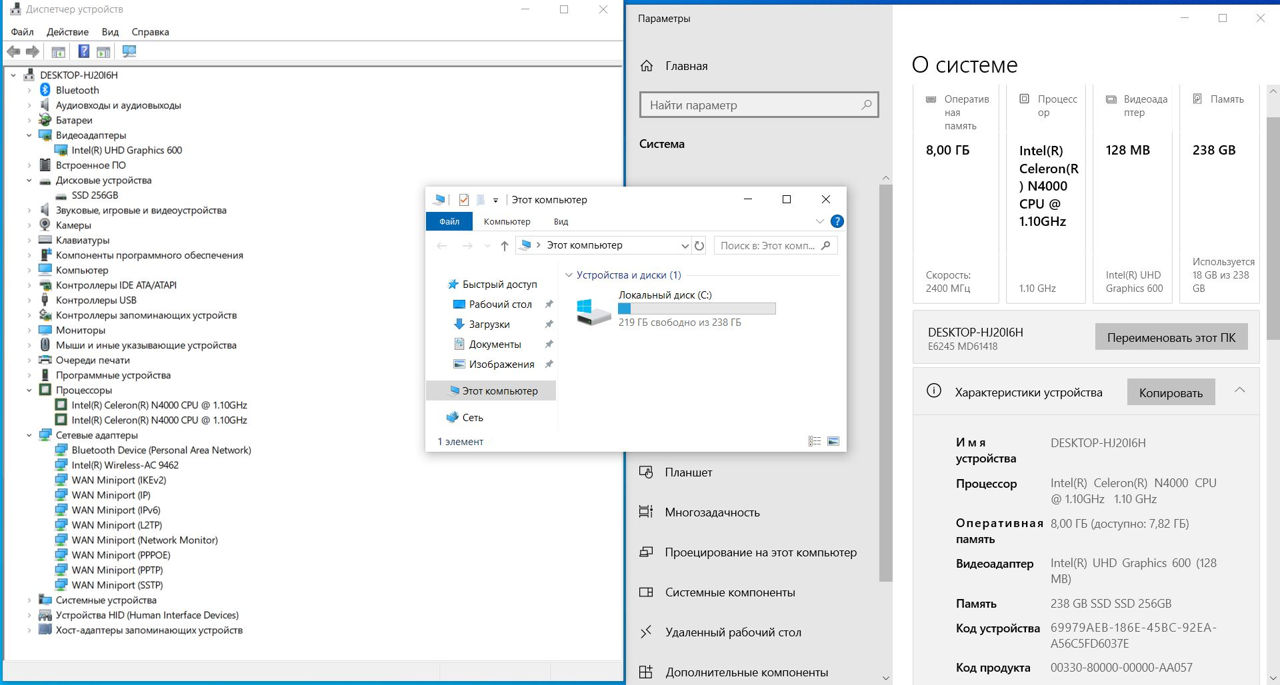Switch Explorer to details list view

coord(814,441)
